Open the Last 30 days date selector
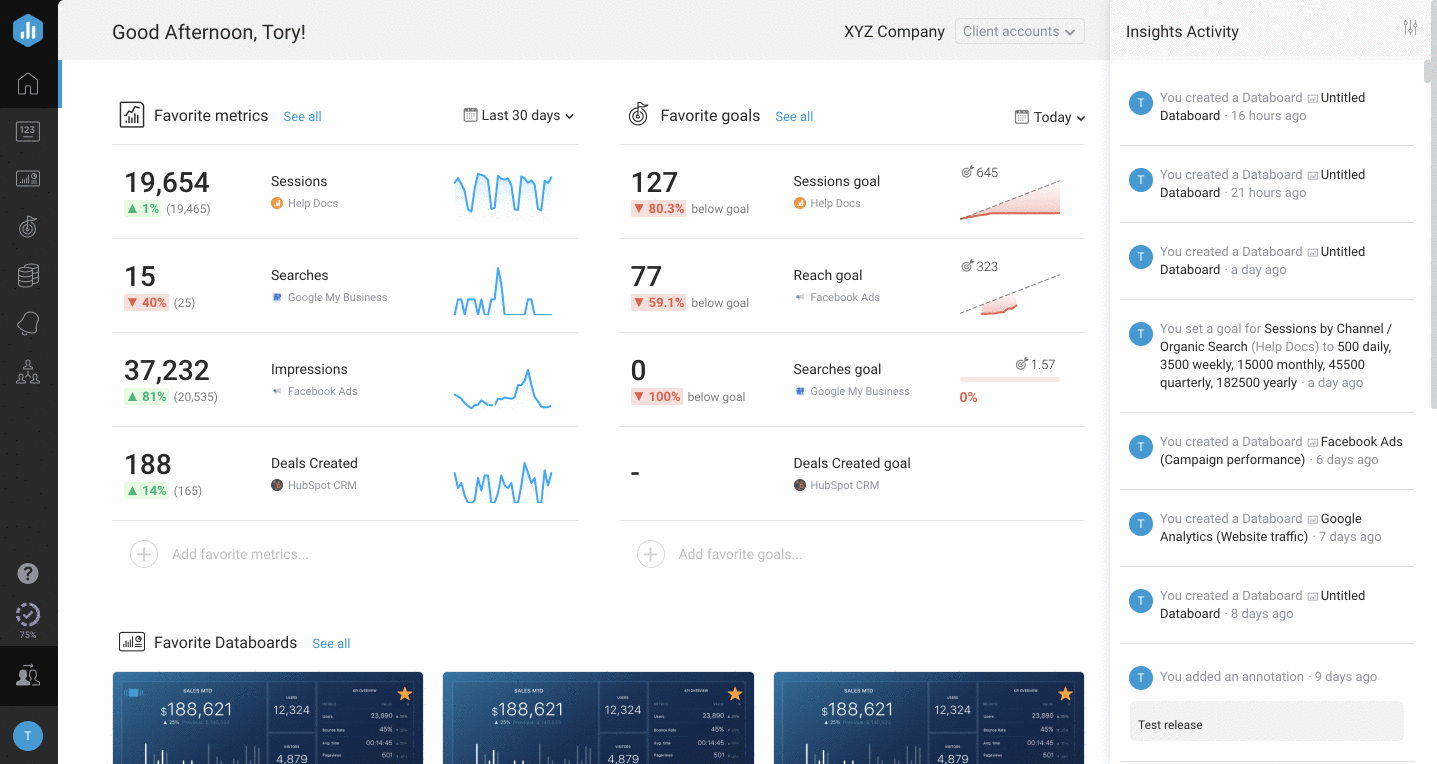1437x764 pixels. pos(519,115)
